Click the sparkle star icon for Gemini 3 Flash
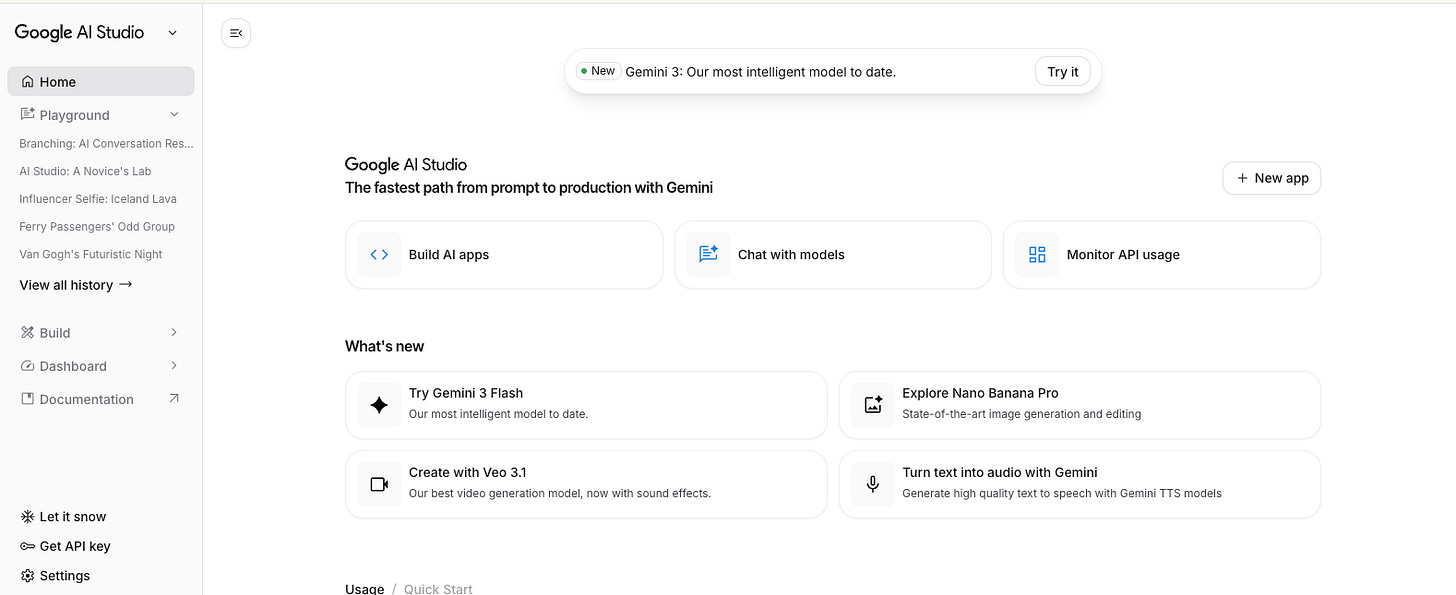The image size is (1456, 595). pos(379,405)
